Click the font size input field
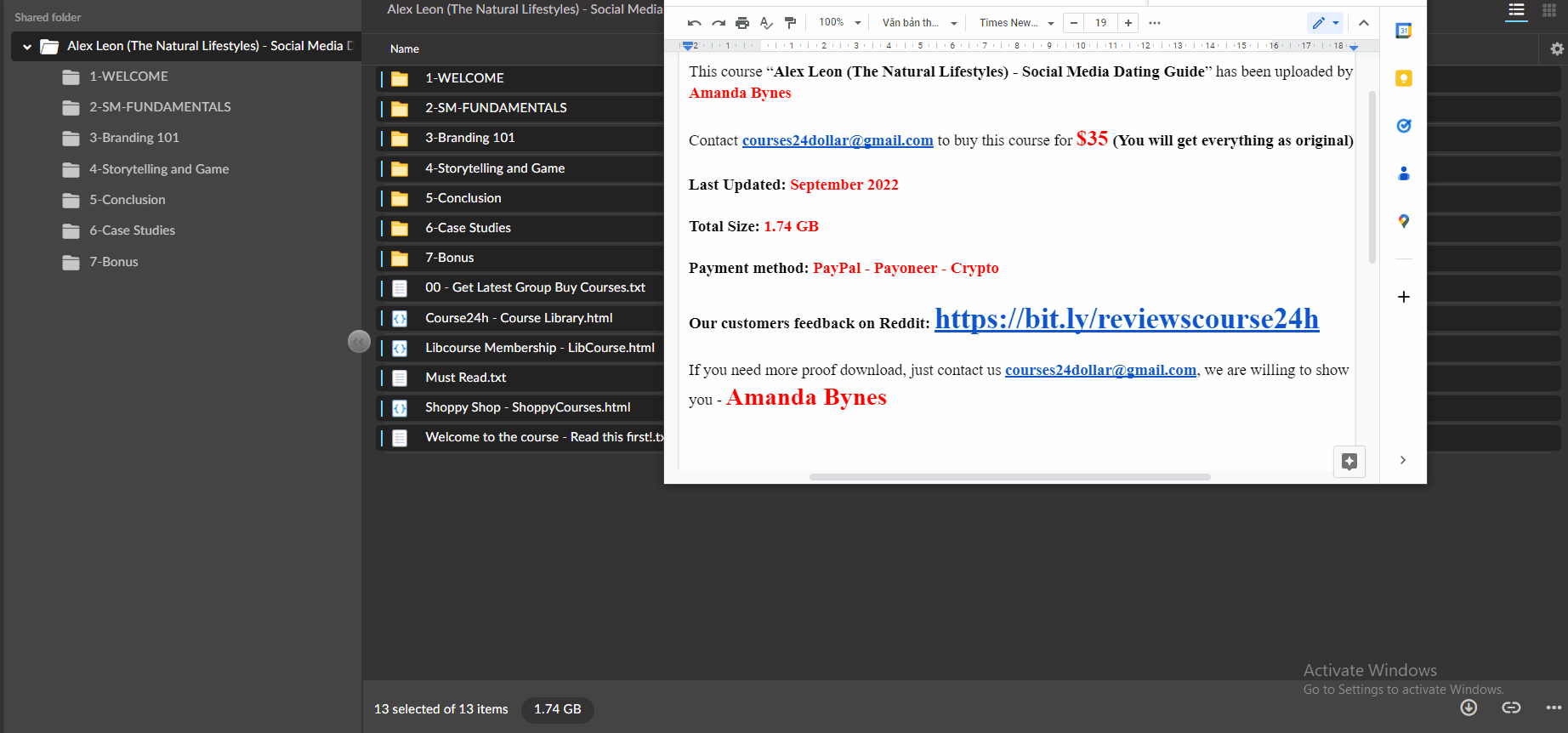This screenshot has width=1568, height=733. [1101, 23]
